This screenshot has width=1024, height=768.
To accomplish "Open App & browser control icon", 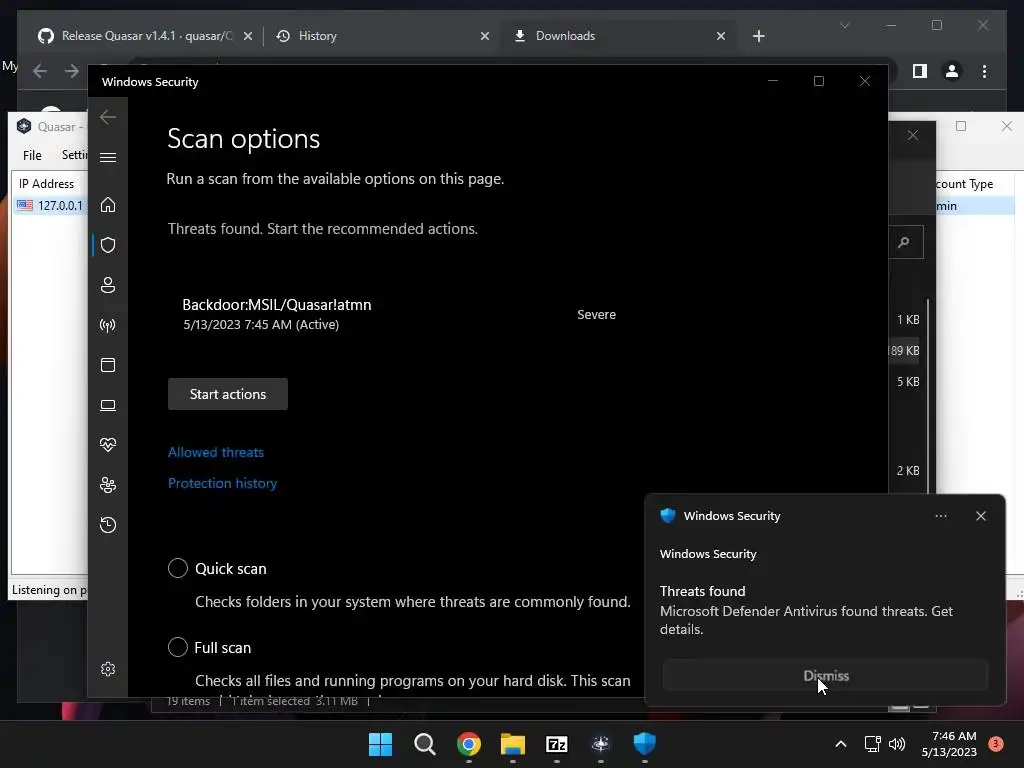I will (108, 365).
